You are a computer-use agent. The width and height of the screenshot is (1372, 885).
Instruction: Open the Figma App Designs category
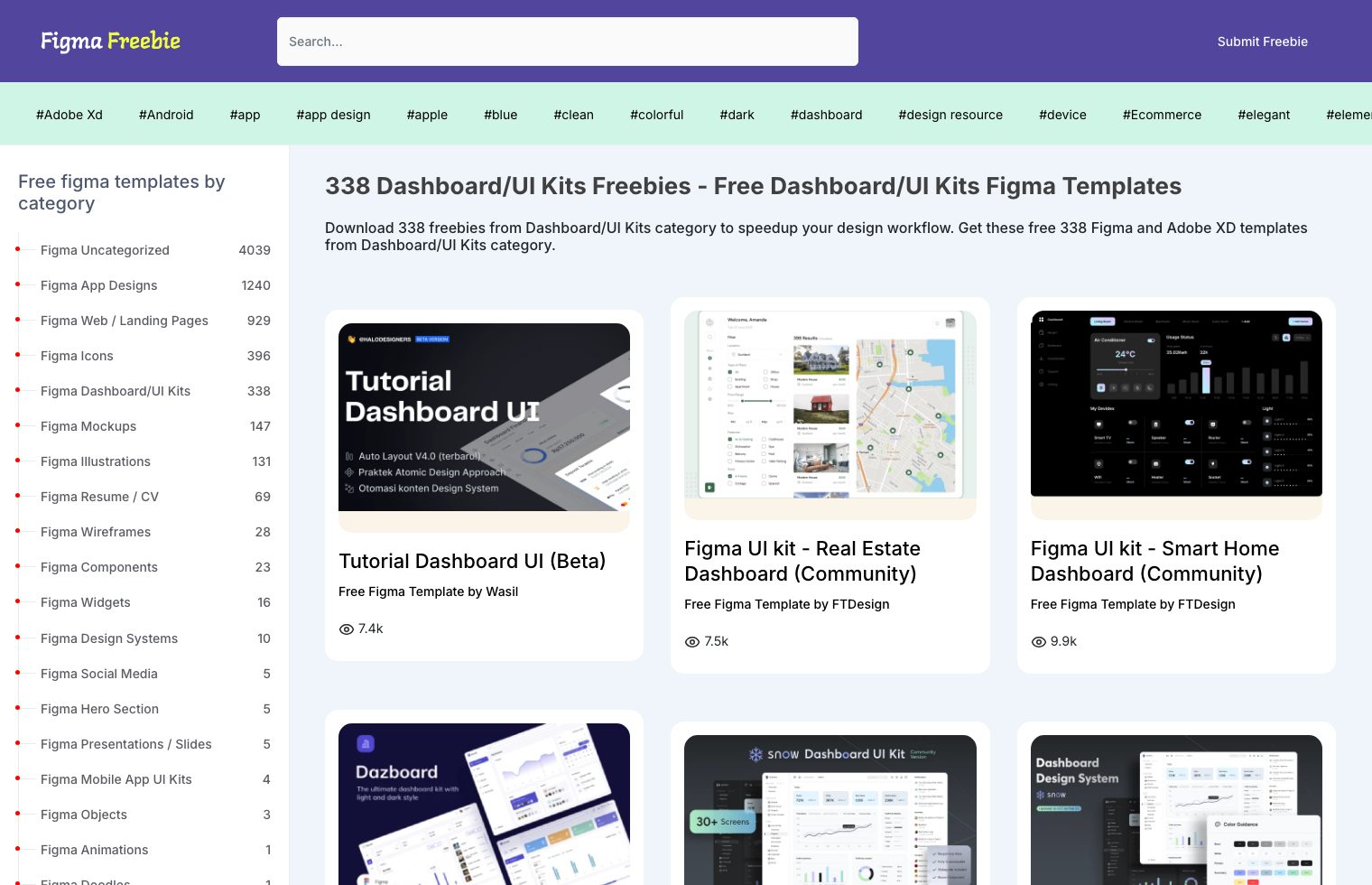coord(99,285)
